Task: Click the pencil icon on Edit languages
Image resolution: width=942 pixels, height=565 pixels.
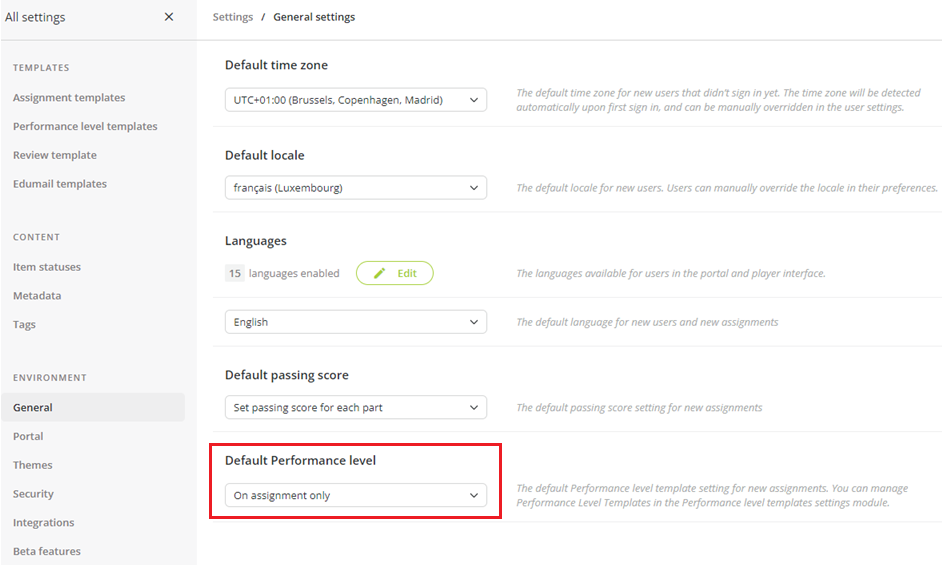Action: (380, 273)
